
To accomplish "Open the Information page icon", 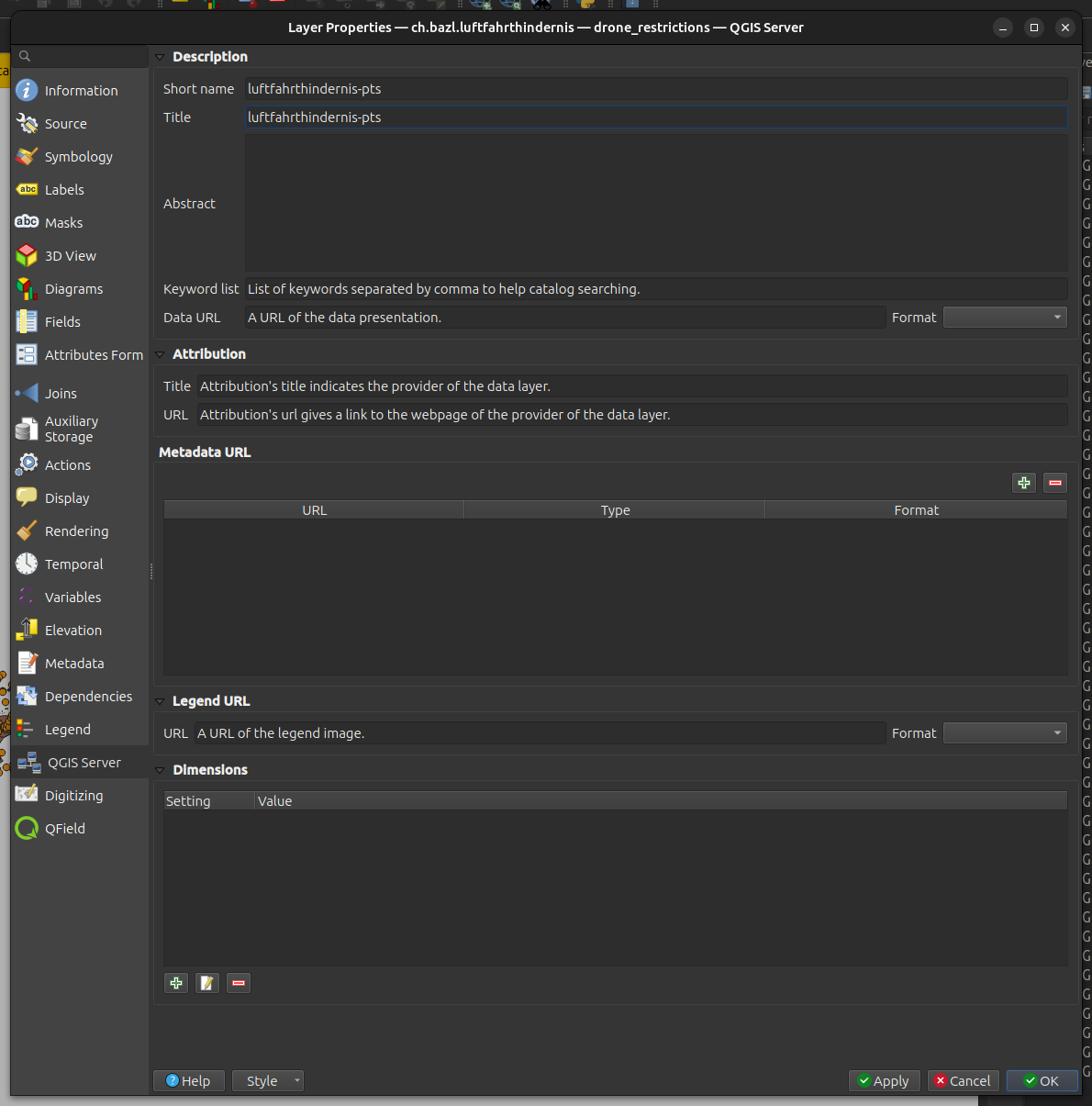I will pyautogui.click(x=27, y=90).
